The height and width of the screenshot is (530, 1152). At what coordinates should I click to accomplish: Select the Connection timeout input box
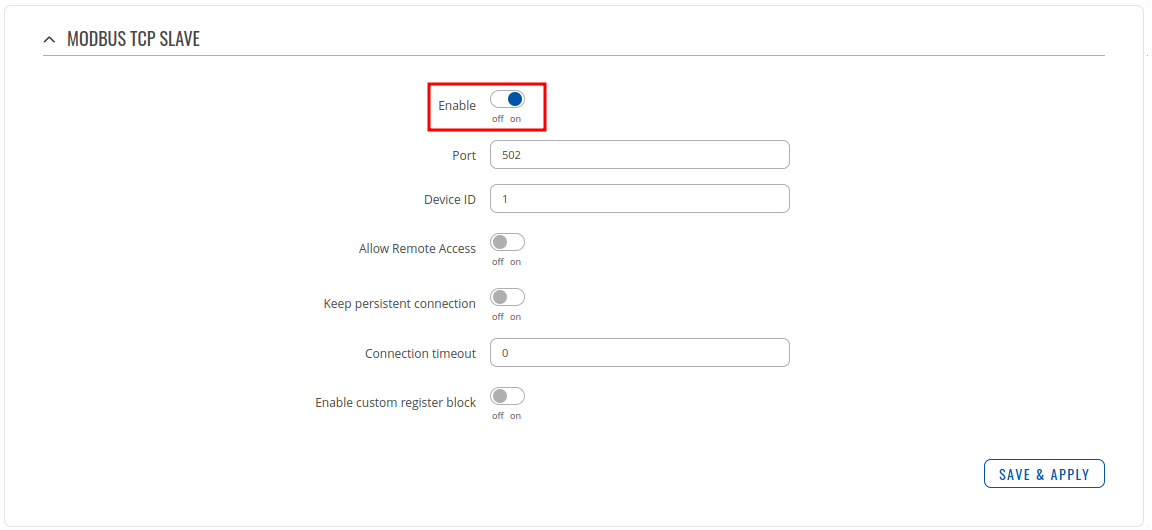click(x=639, y=353)
